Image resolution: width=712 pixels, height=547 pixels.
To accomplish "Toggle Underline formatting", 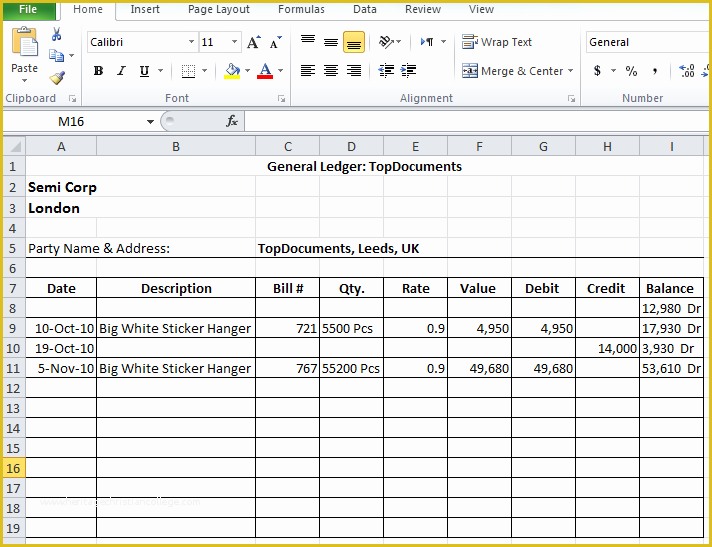I will point(144,71).
